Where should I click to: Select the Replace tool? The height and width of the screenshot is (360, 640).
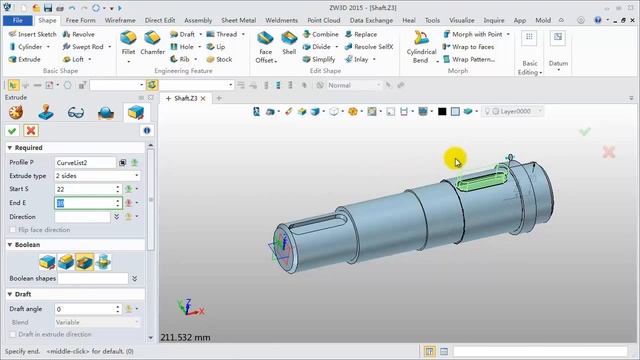[361, 34]
